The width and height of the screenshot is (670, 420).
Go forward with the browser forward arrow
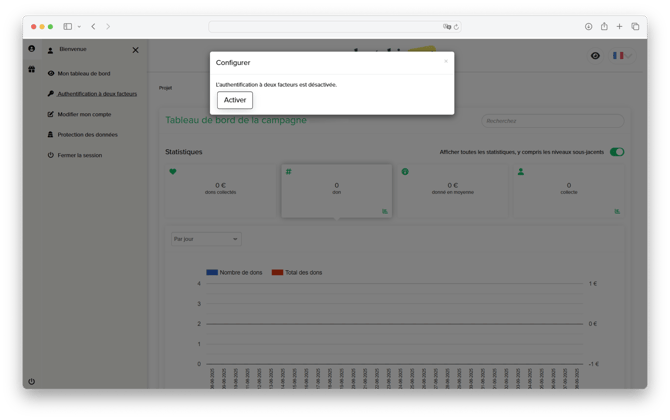pyautogui.click(x=108, y=26)
